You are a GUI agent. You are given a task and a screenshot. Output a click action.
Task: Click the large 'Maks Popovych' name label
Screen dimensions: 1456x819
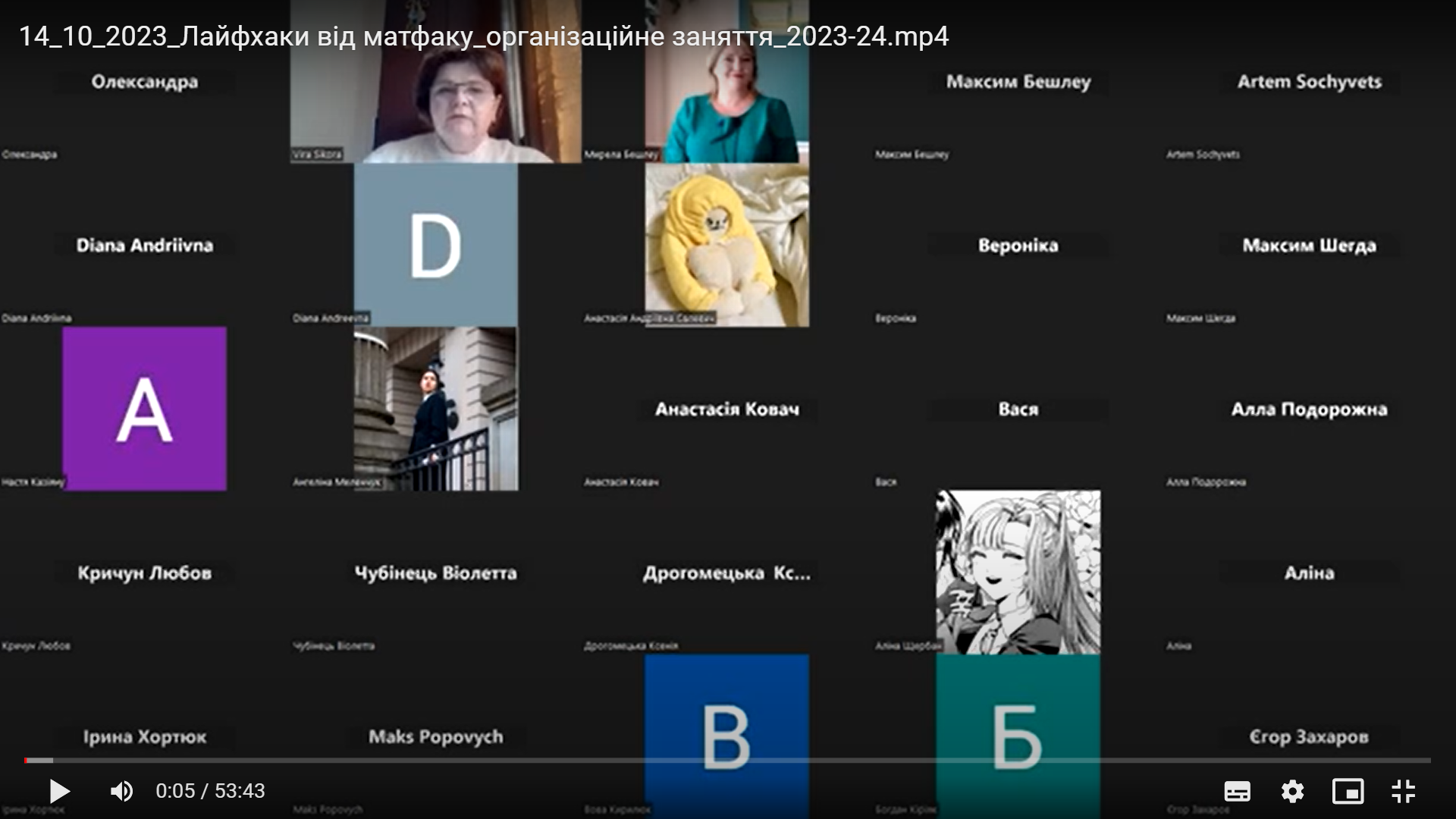(x=436, y=737)
